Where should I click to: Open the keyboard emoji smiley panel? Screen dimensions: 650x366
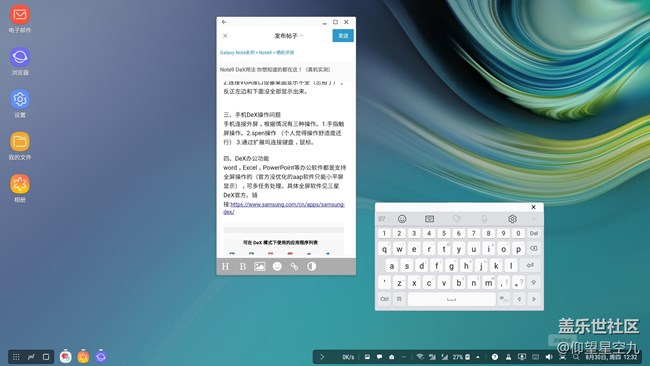click(x=402, y=218)
